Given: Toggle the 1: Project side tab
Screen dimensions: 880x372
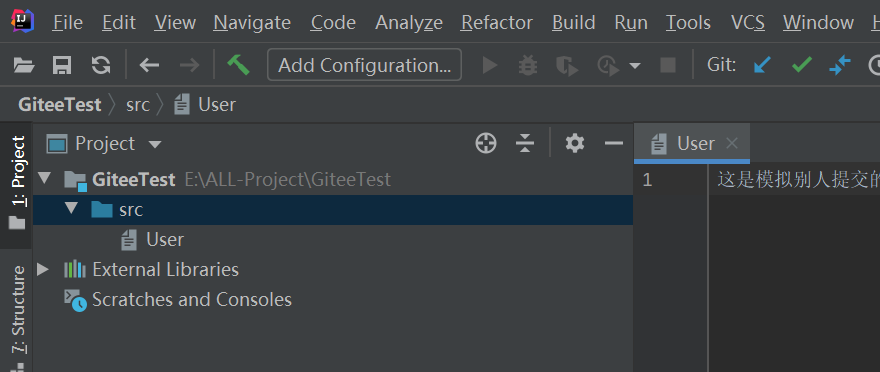Looking at the screenshot, I should coord(17,184).
